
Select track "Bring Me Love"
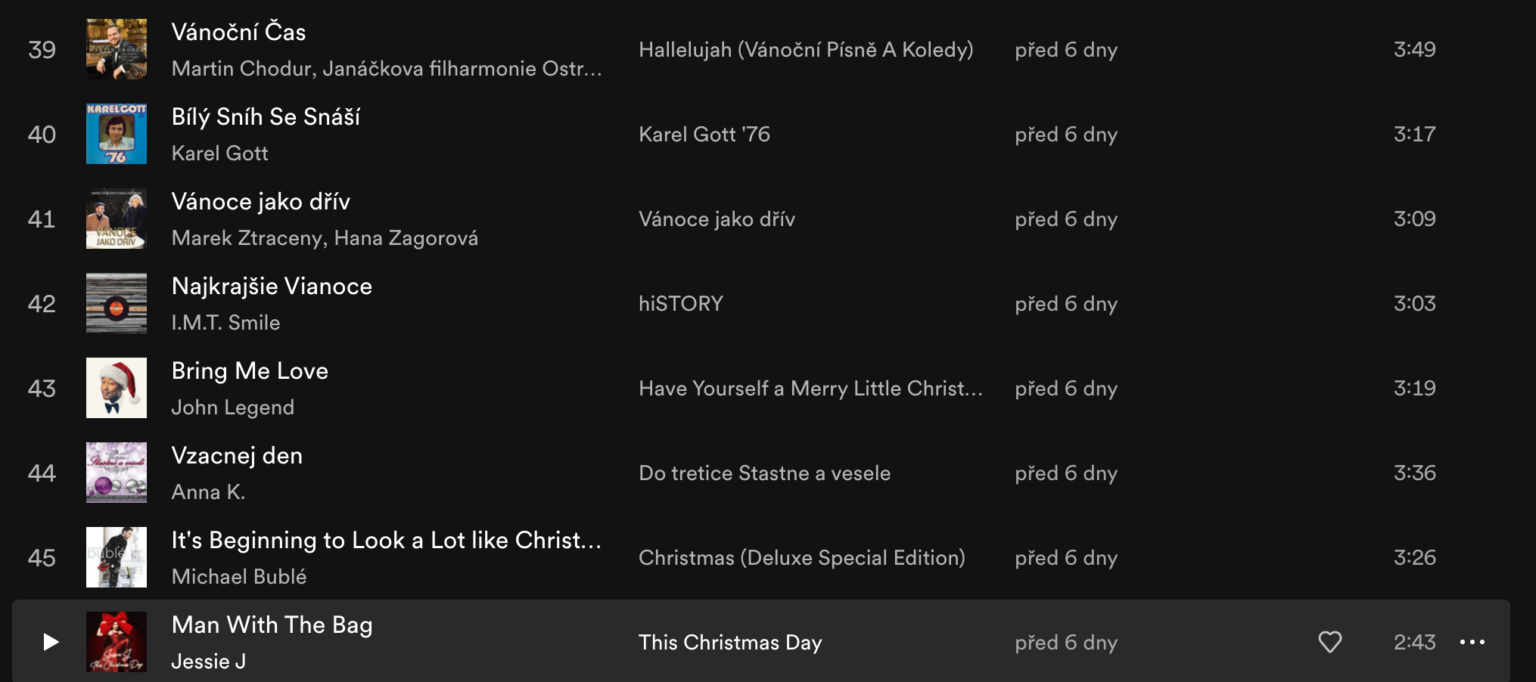tap(250, 370)
